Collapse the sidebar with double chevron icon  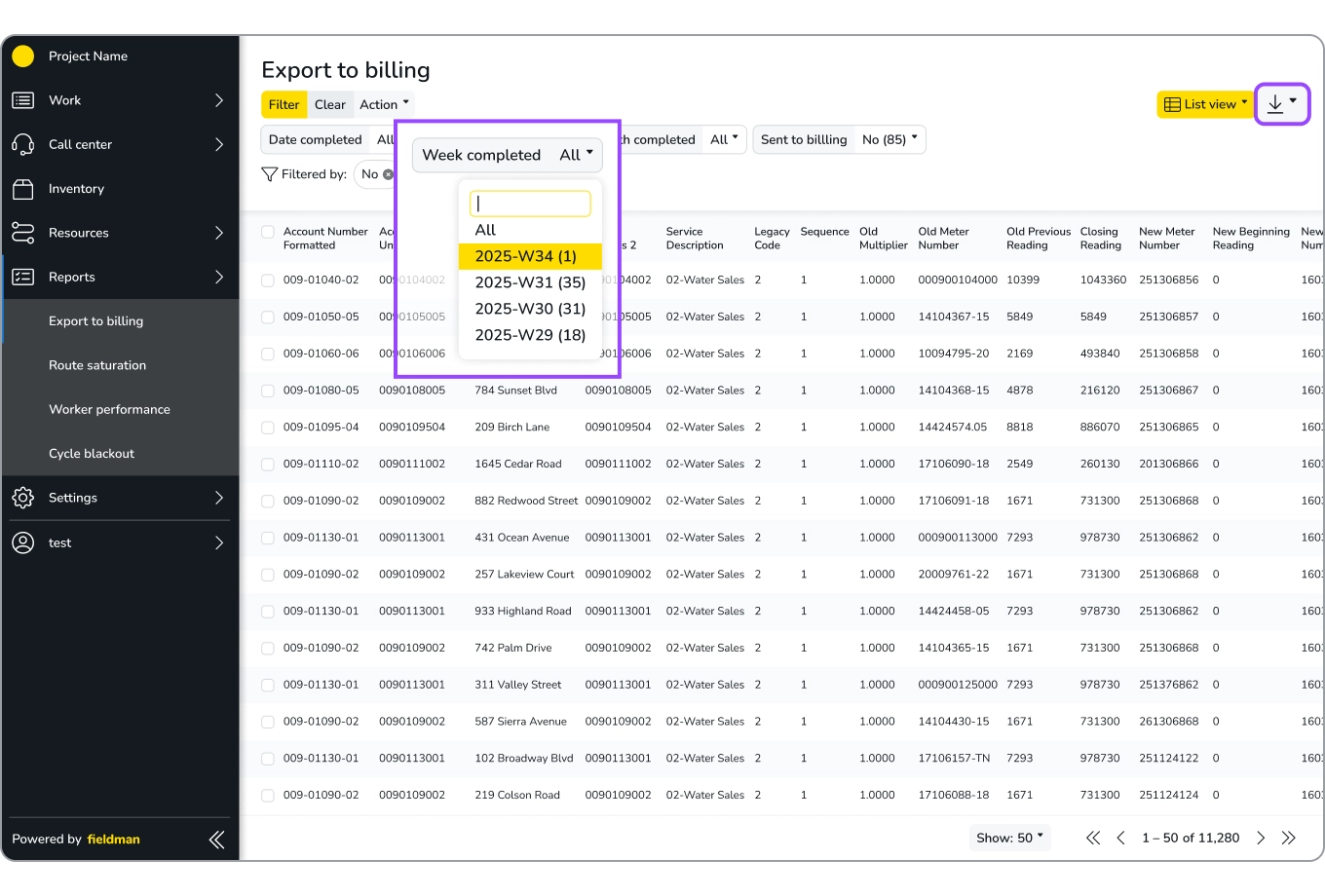[216, 840]
